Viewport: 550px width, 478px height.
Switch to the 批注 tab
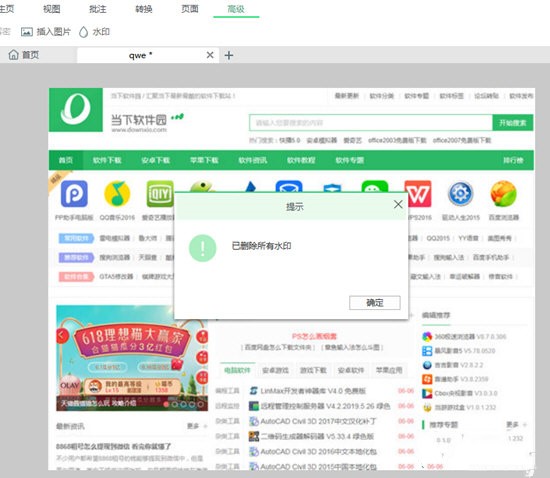point(98,9)
